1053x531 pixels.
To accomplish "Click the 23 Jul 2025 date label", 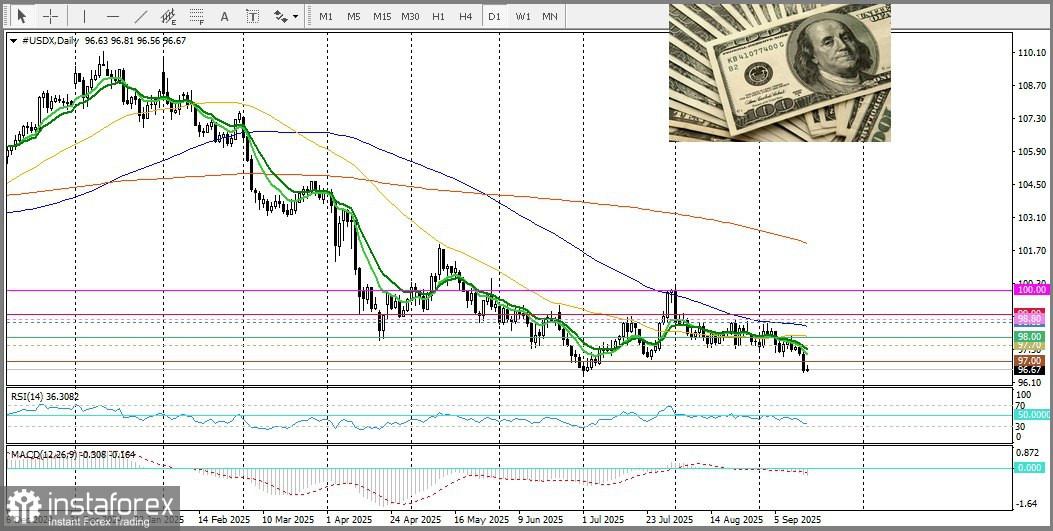I will tap(670, 520).
